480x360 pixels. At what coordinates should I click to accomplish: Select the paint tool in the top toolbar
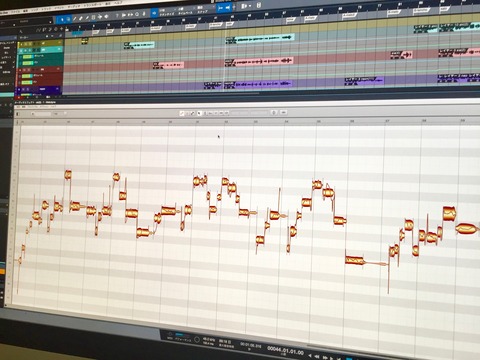coord(87,18)
